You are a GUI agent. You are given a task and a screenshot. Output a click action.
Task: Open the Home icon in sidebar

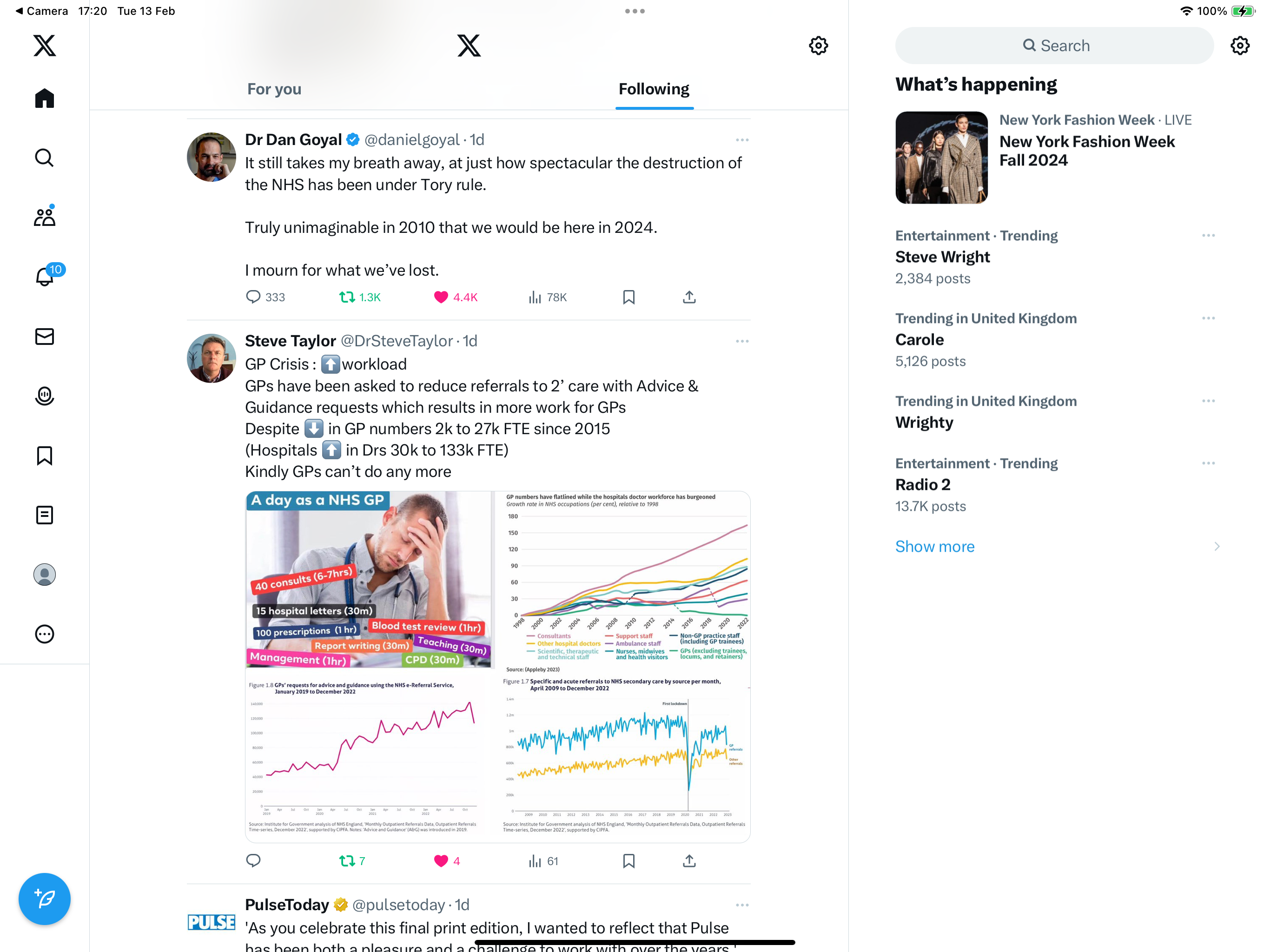click(x=44, y=98)
